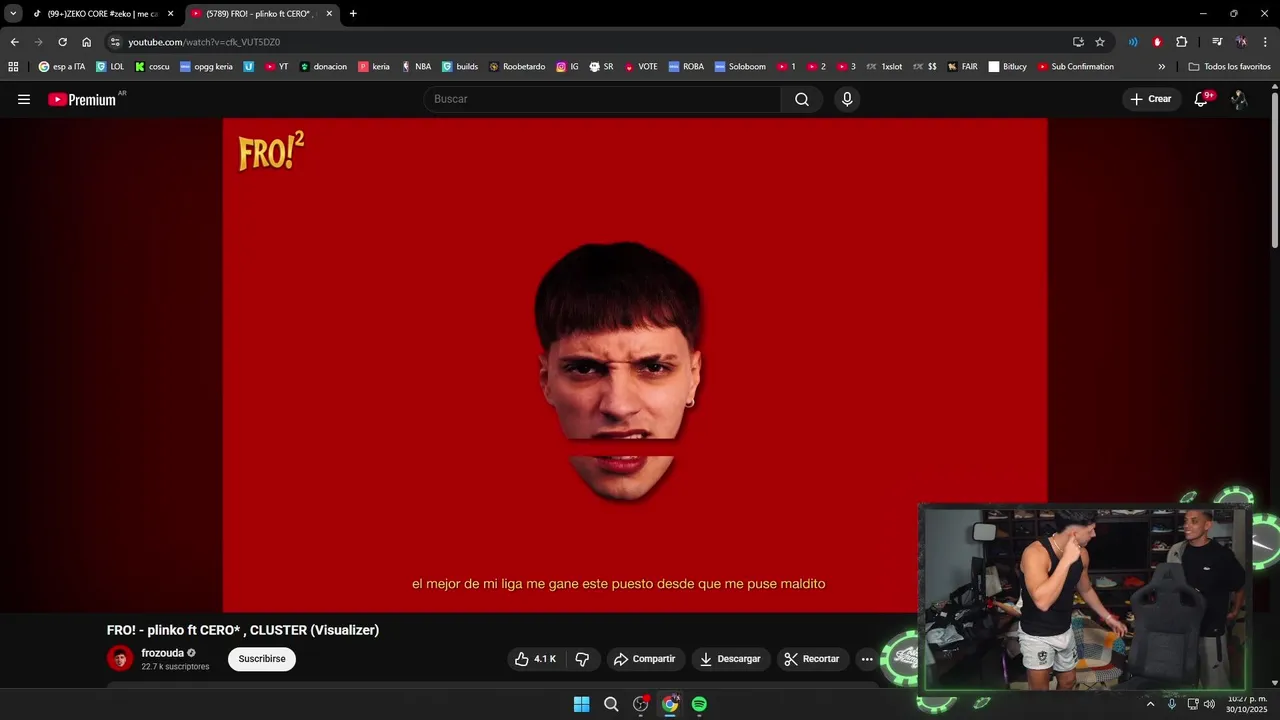Open the NBA bookmark
1280x720 pixels.
pos(416,67)
